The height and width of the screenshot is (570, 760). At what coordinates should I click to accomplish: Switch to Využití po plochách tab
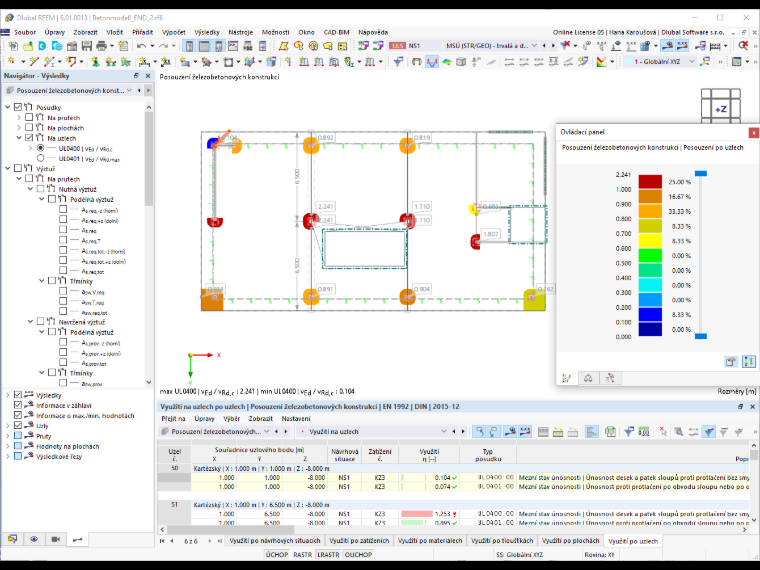click(x=570, y=540)
